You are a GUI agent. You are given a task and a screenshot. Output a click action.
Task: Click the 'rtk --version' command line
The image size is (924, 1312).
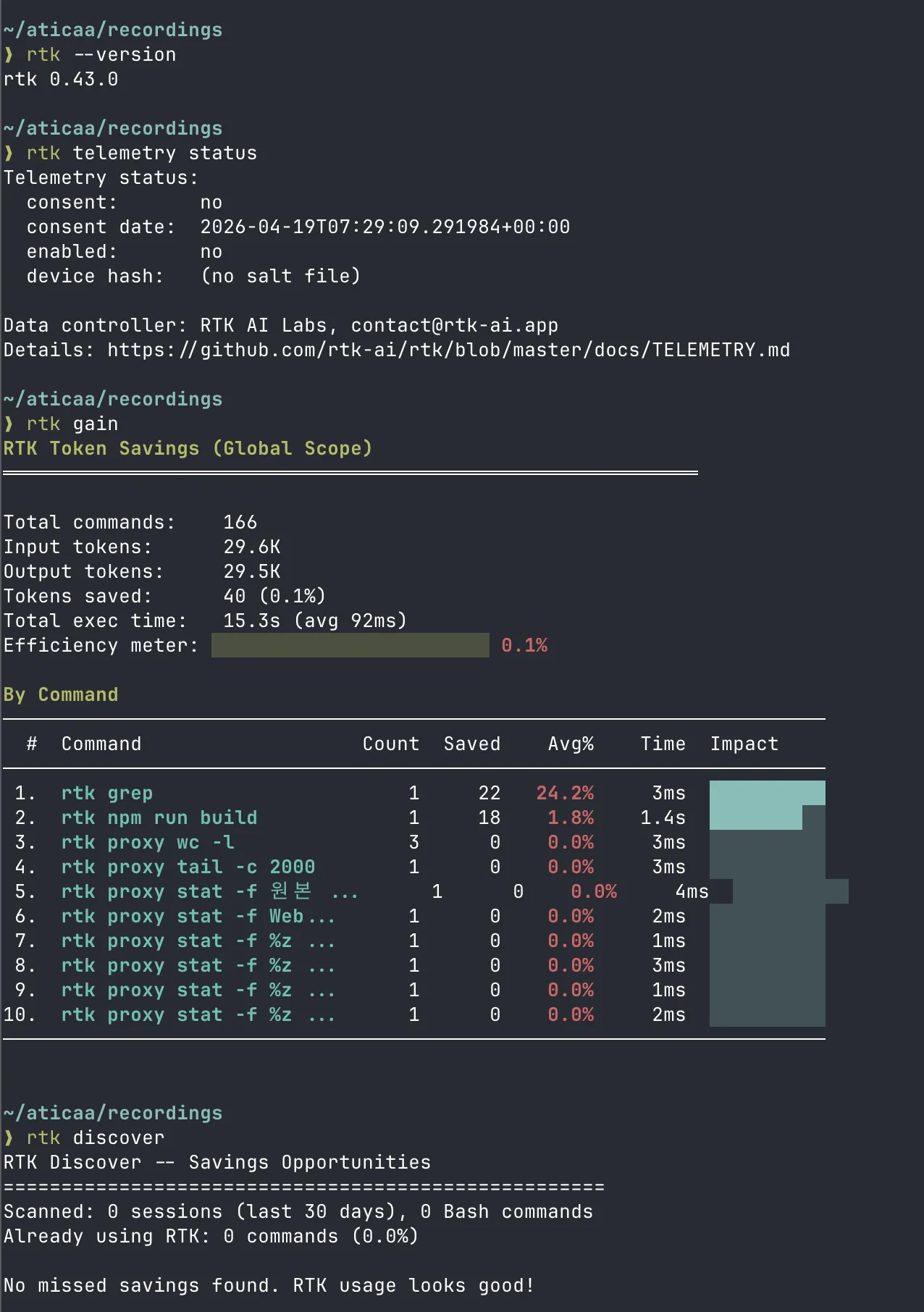(x=101, y=54)
